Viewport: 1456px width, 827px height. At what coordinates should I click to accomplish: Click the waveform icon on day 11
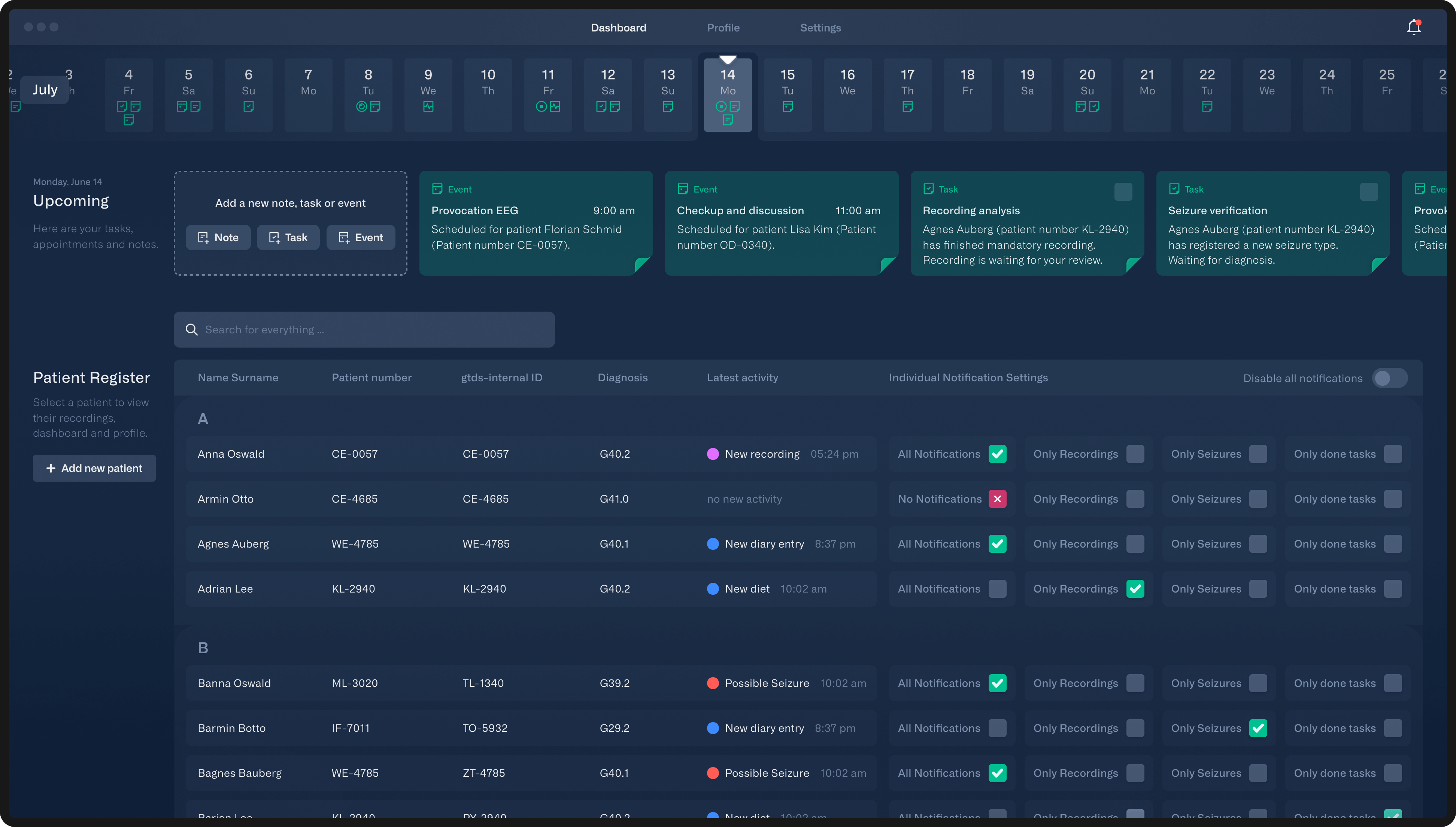(x=555, y=106)
